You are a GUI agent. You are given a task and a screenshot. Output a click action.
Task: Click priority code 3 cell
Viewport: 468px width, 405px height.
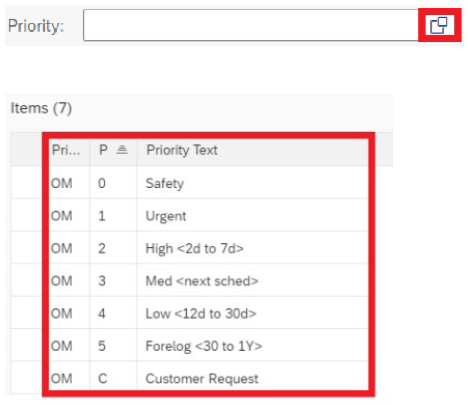tap(102, 281)
